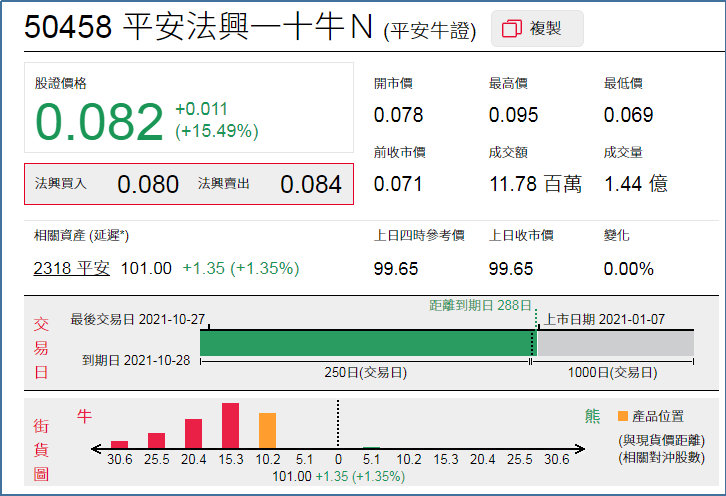Click the small red bull bar at 30.6

[x=119, y=445]
